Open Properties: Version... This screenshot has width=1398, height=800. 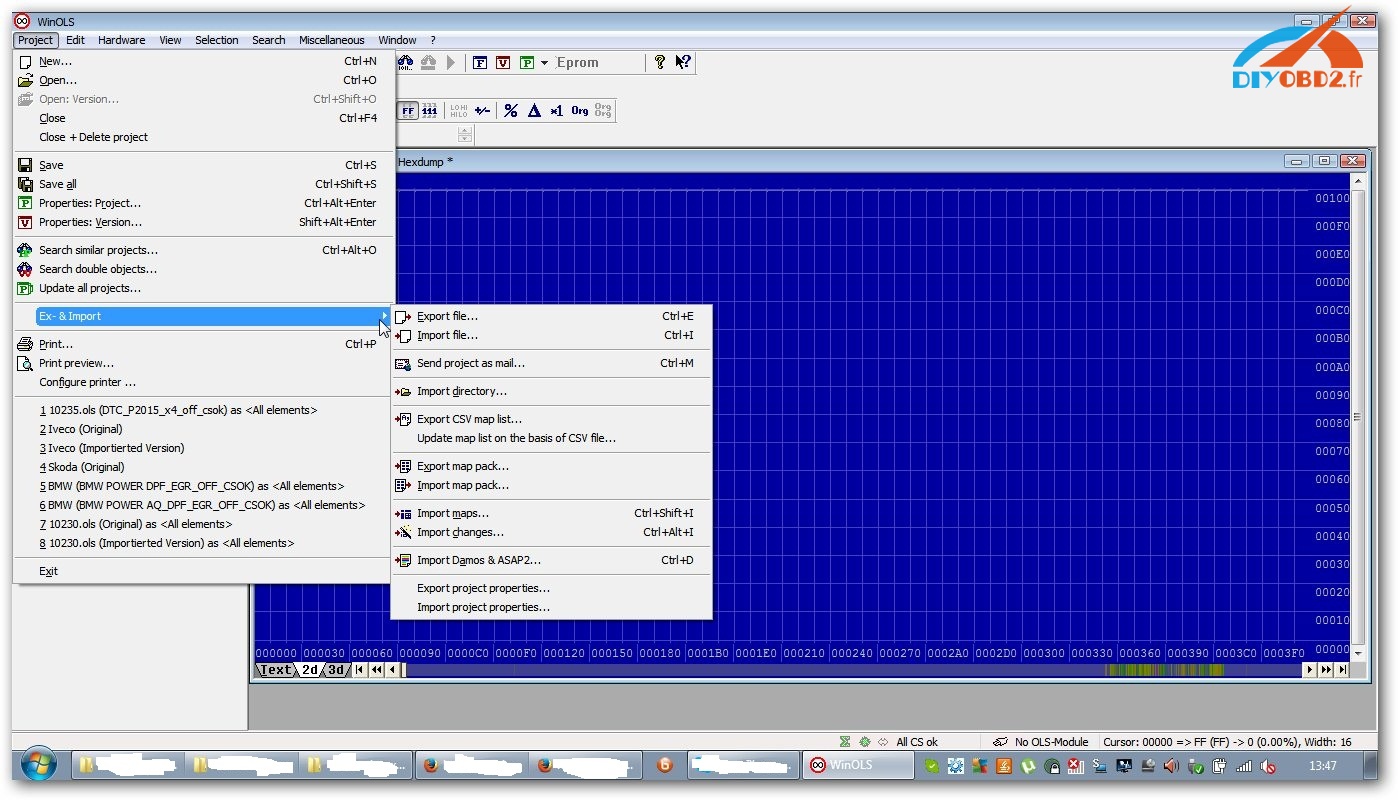click(201, 222)
